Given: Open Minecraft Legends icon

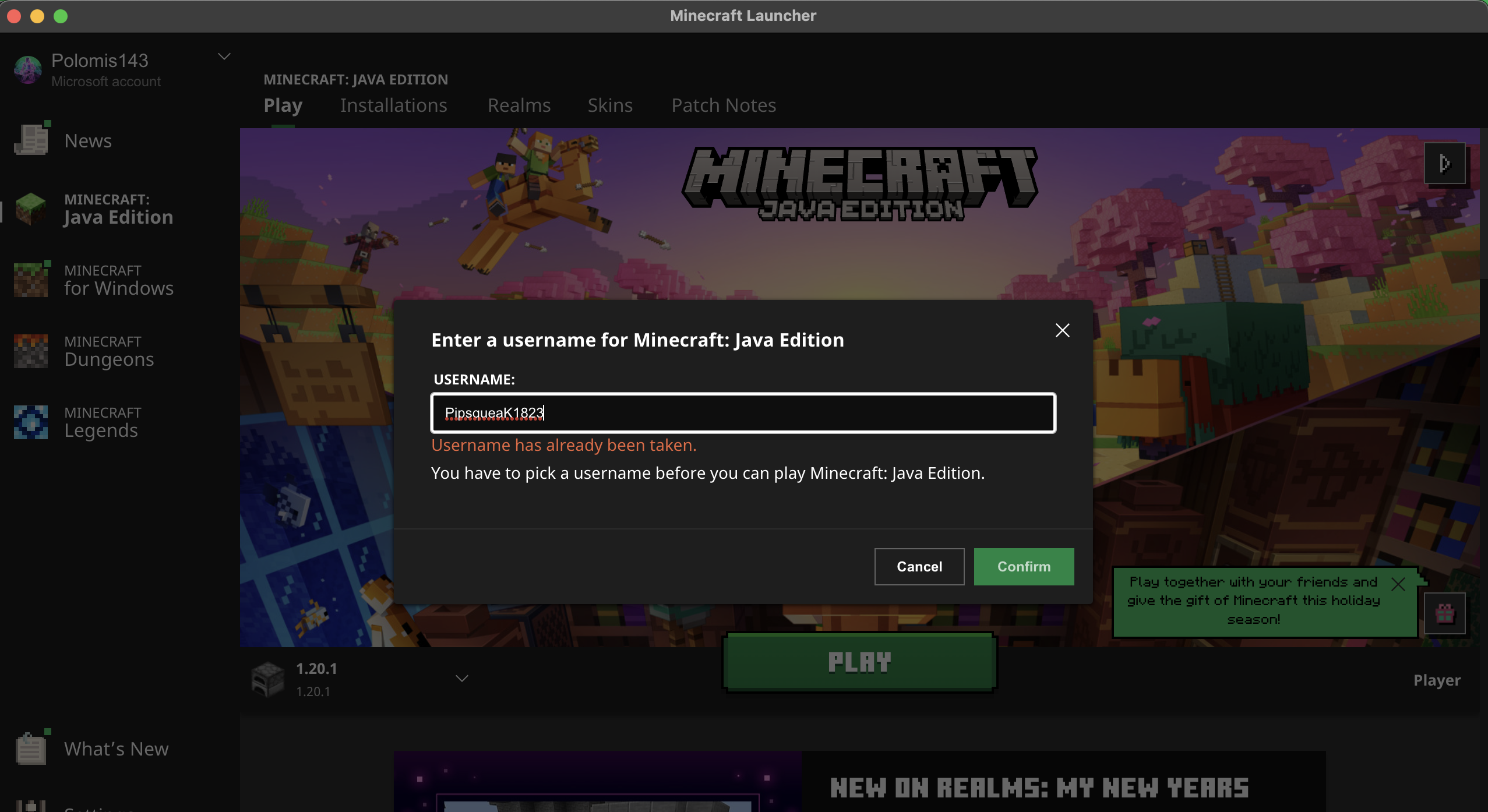Looking at the screenshot, I should [x=30, y=422].
